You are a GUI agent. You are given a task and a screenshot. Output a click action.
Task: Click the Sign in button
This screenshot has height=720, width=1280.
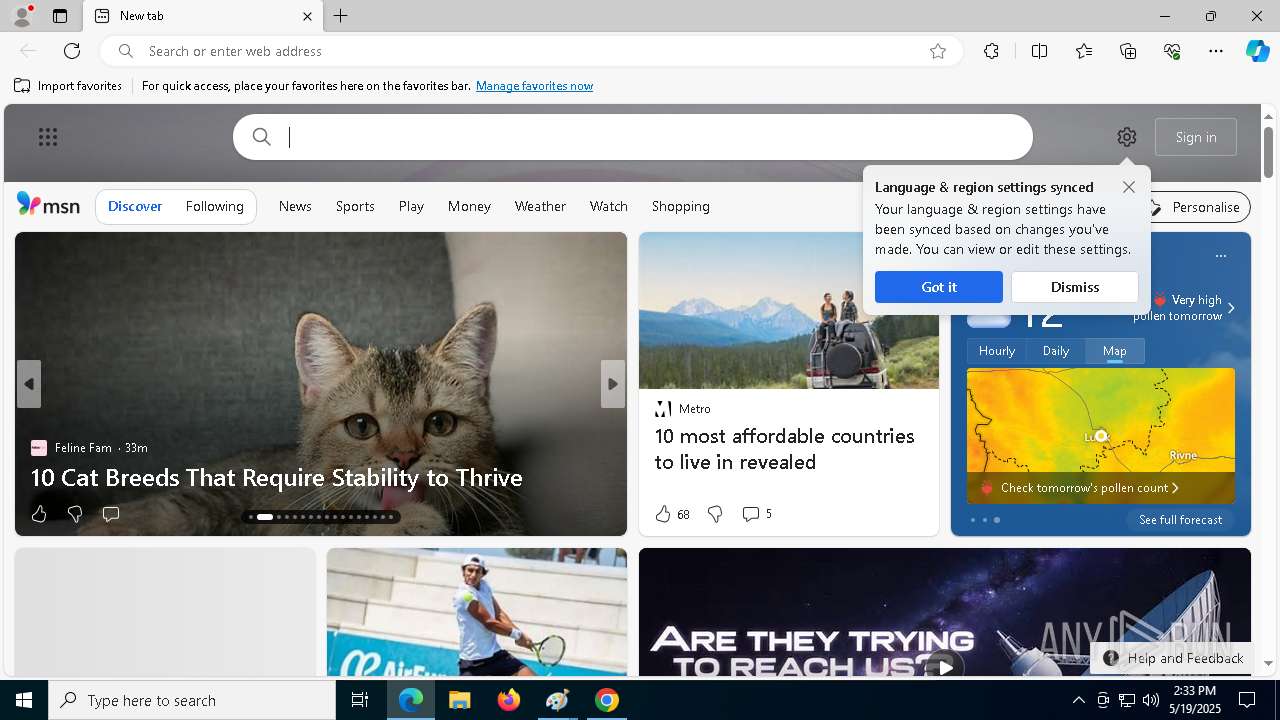click(x=1196, y=137)
